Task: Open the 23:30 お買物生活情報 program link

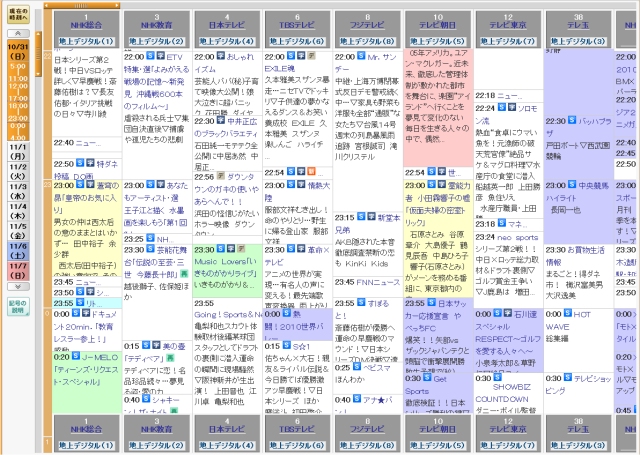Action: coord(575,256)
